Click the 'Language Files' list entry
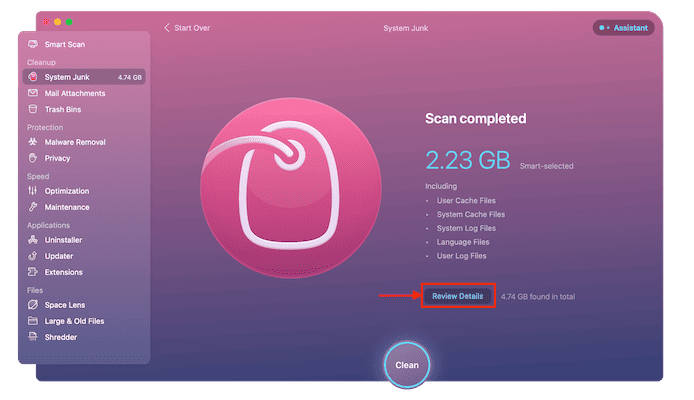 463,242
